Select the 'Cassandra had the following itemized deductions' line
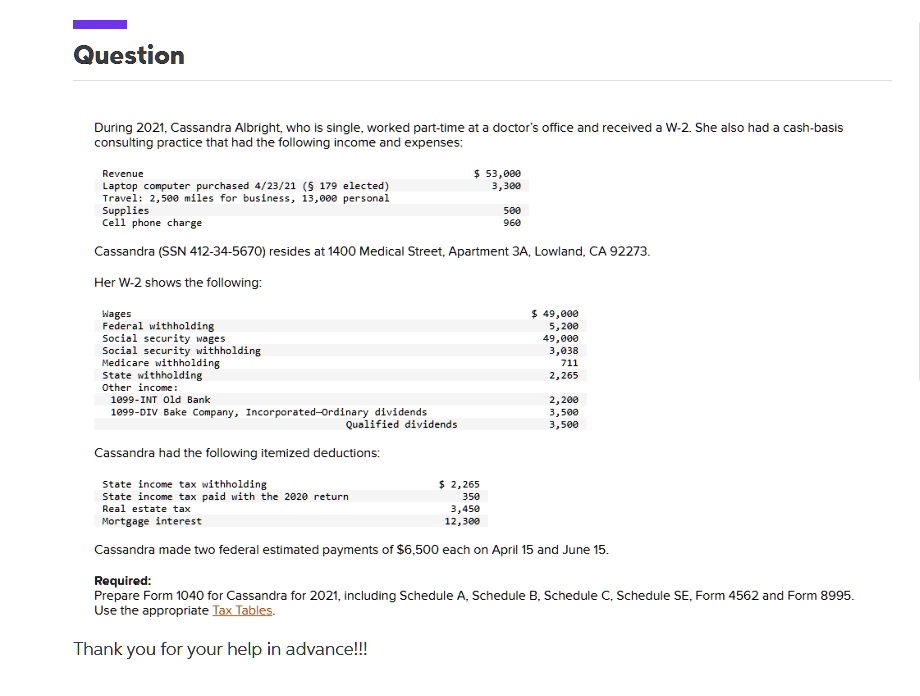The width and height of the screenshot is (920, 696). pos(237,453)
